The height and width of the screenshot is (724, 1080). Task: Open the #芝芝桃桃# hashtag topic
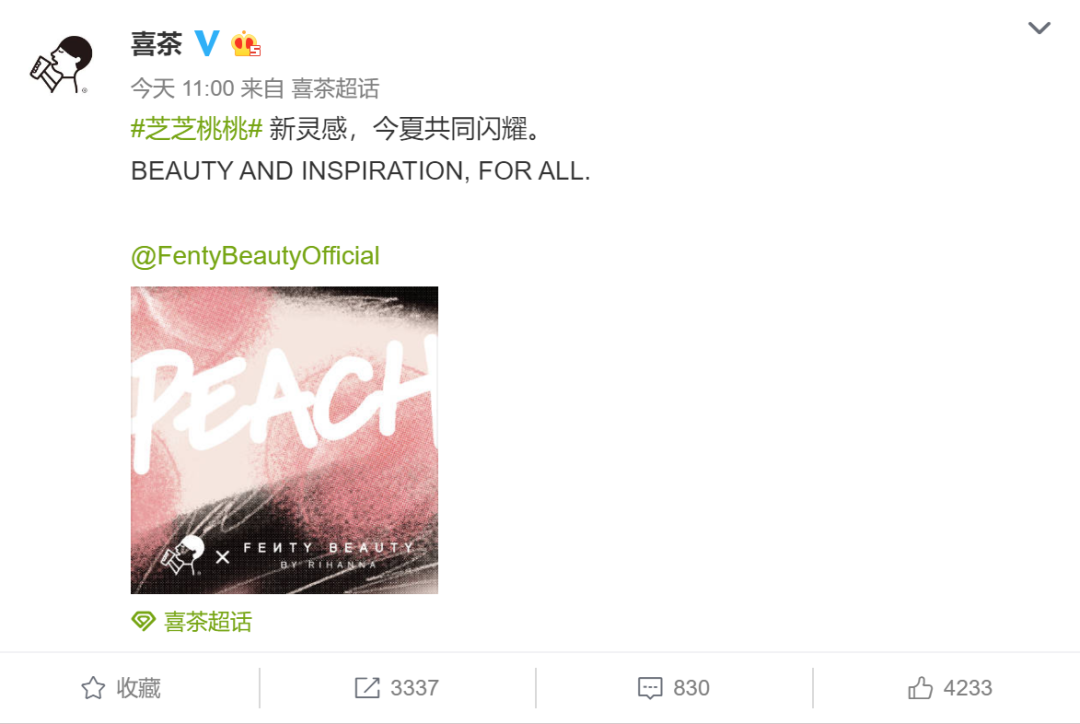pyautogui.click(x=197, y=129)
